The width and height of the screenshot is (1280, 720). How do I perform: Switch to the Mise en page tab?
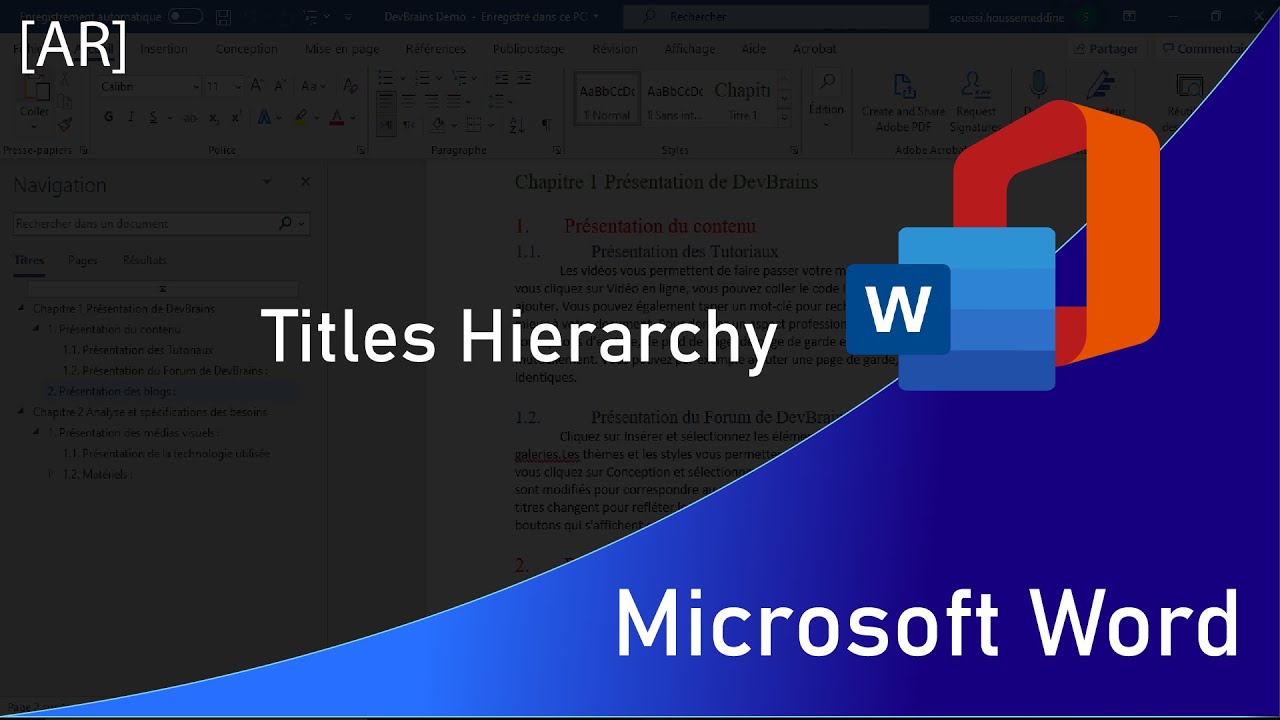[342, 49]
